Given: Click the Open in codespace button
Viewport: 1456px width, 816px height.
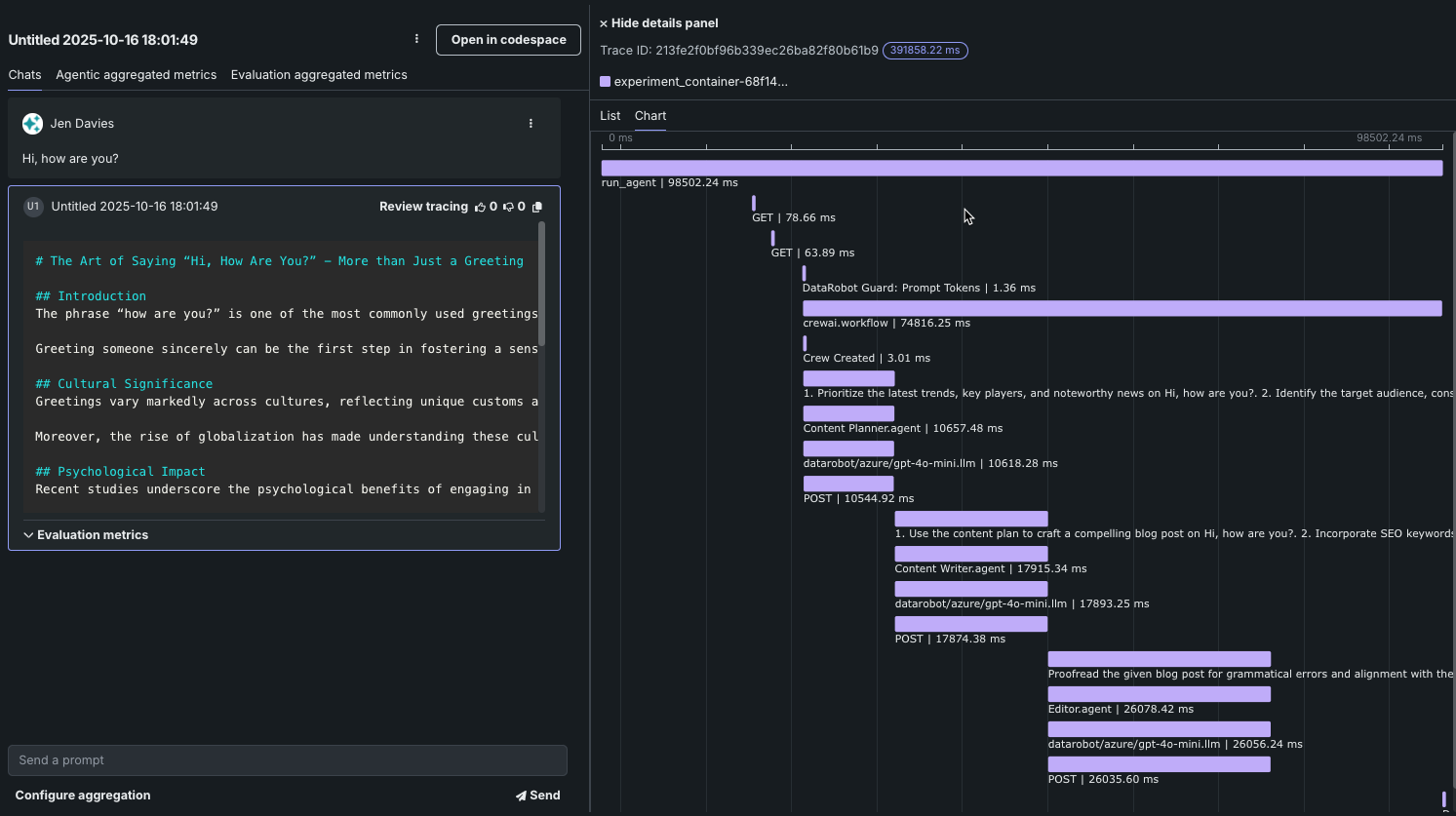Looking at the screenshot, I should [x=508, y=40].
